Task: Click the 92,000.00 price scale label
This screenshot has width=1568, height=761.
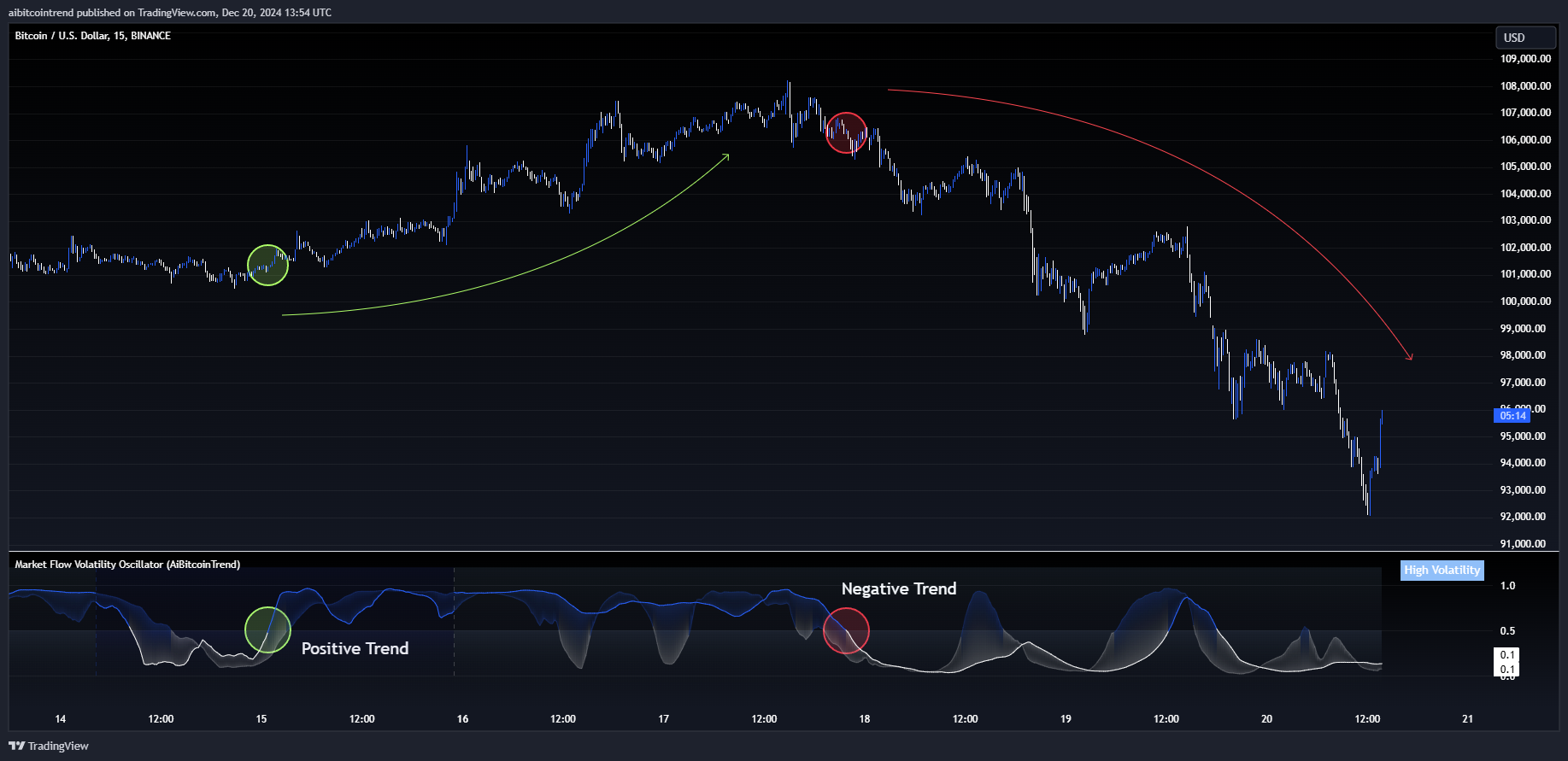Action: tap(1523, 517)
